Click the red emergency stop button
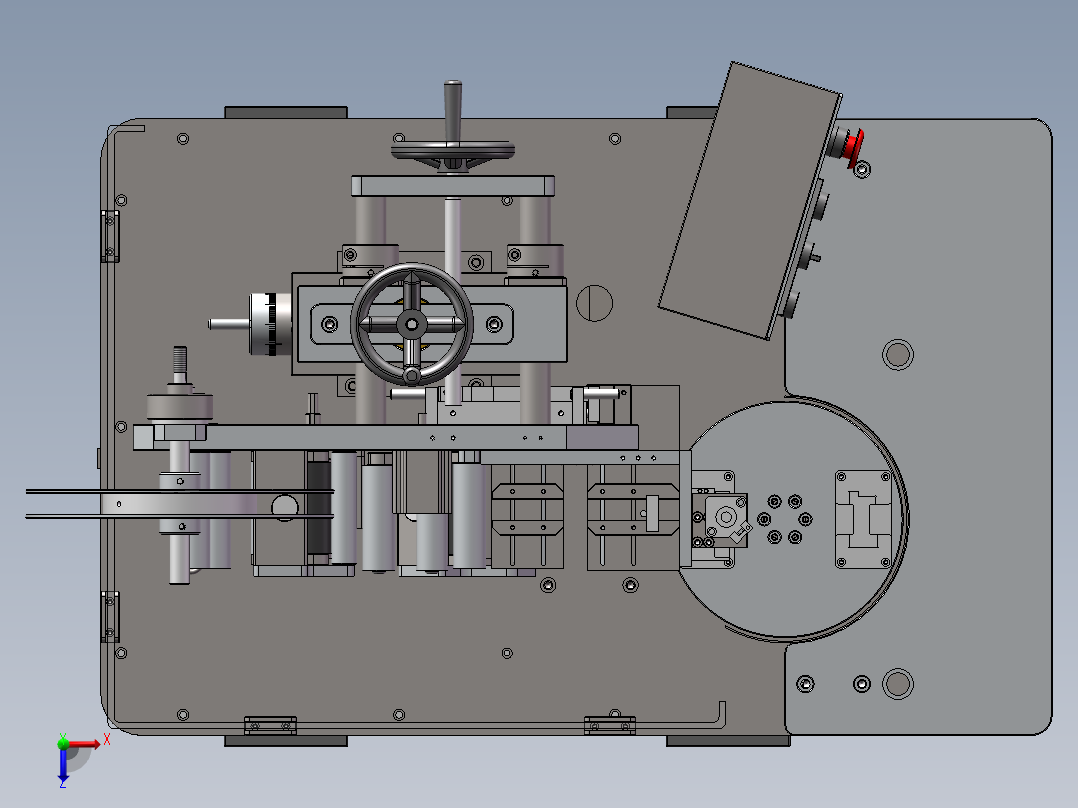This screenshot has height=808, width=1078. 853,147
